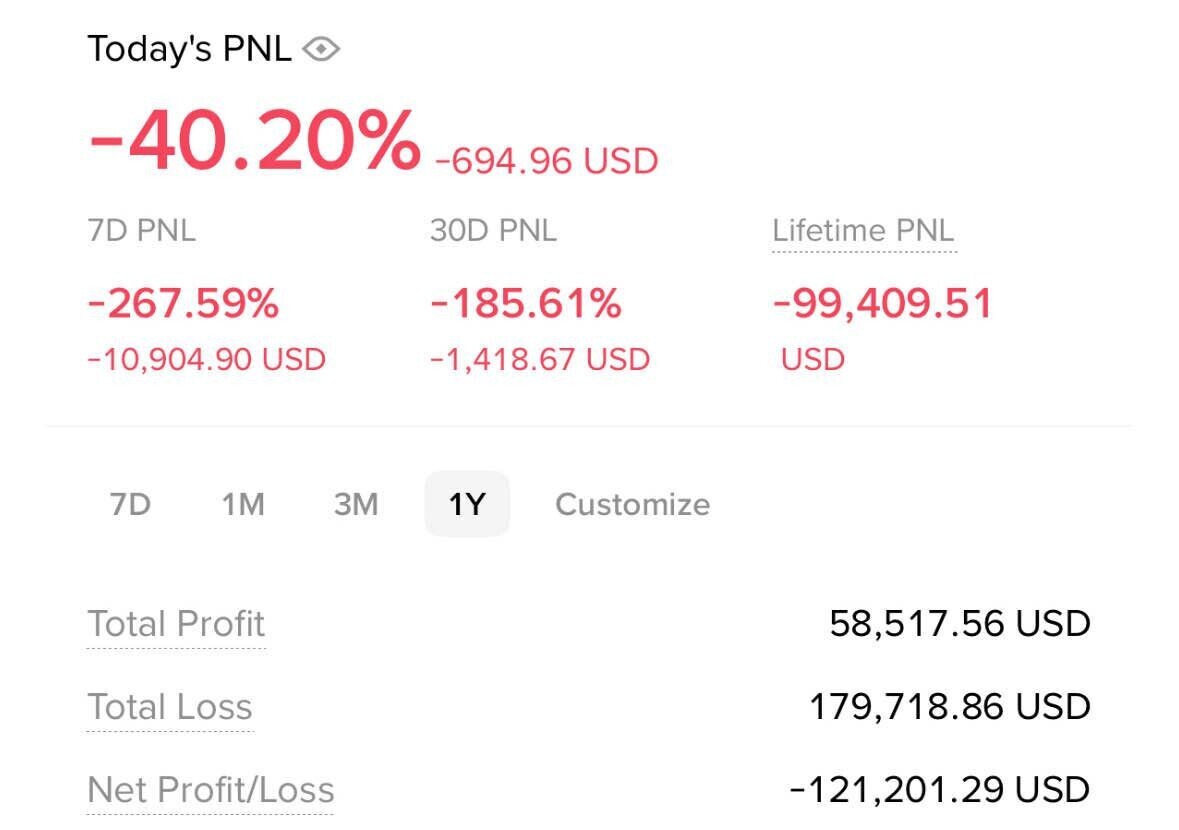
Task: Click the -694.96 USD today's loss amount
Action: [x=546, y=161]
